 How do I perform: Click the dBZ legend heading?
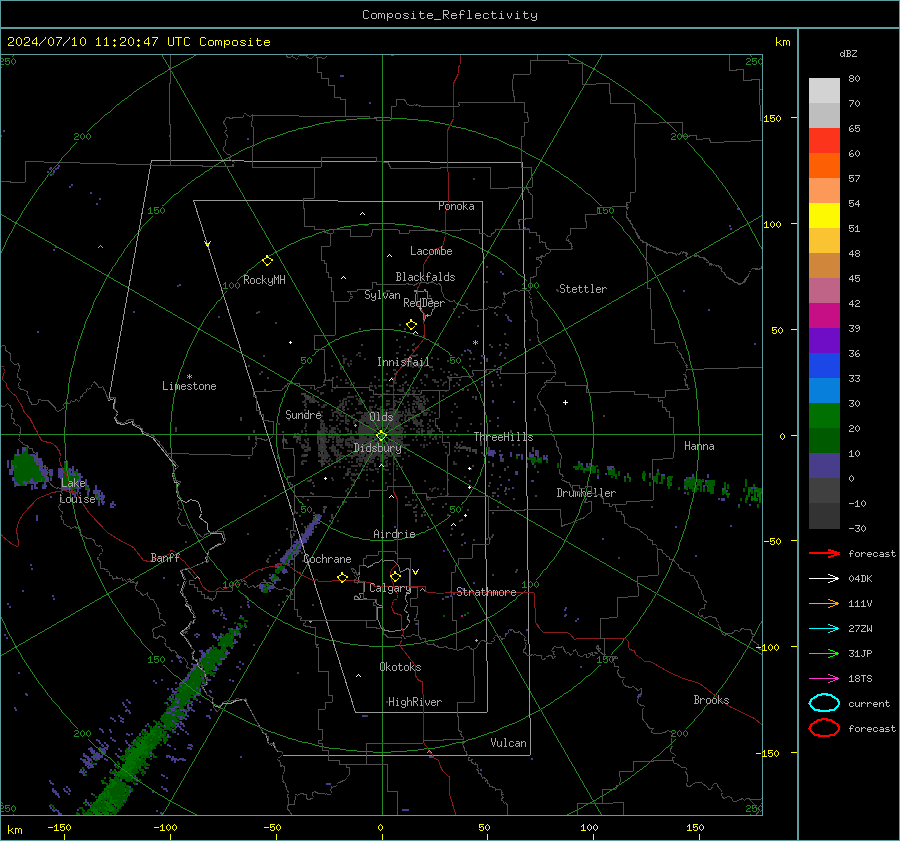click(x=848, y=53)
